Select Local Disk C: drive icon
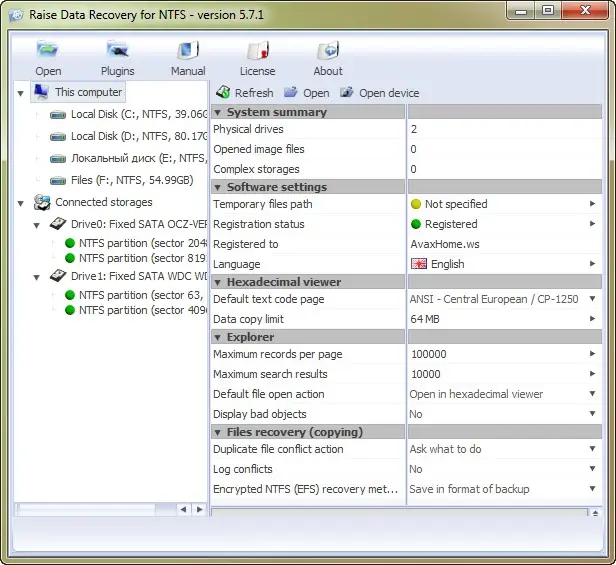 click(58, 115)
